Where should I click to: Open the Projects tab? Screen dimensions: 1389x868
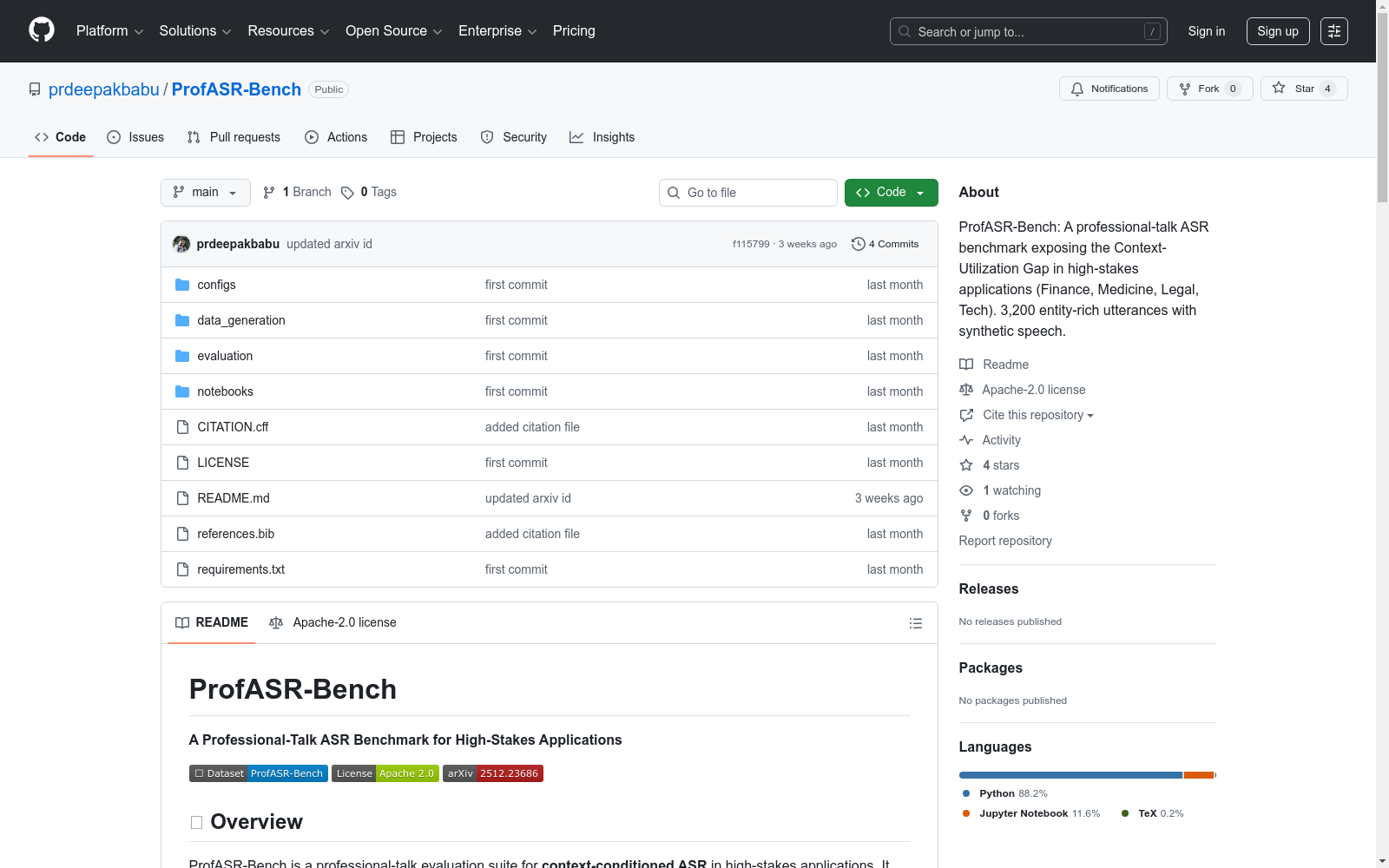tap(424, 137)
